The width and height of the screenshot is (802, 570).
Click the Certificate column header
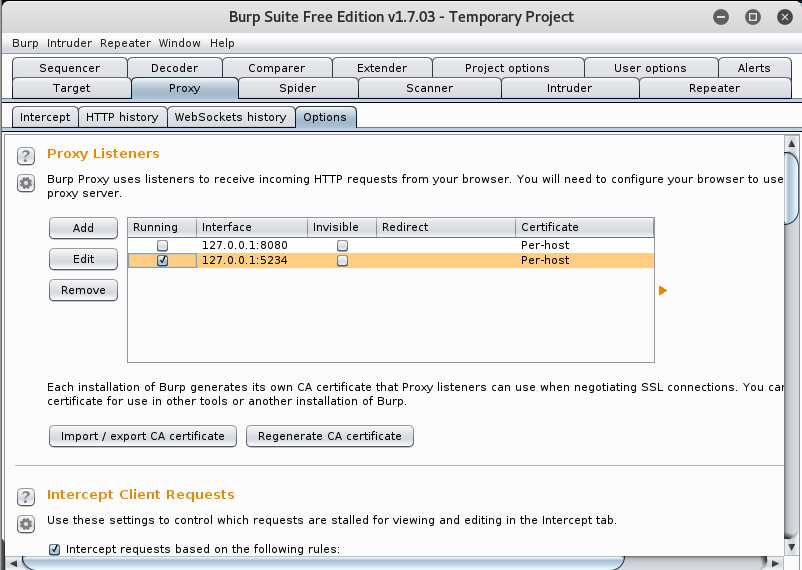(x=585, y=227)
